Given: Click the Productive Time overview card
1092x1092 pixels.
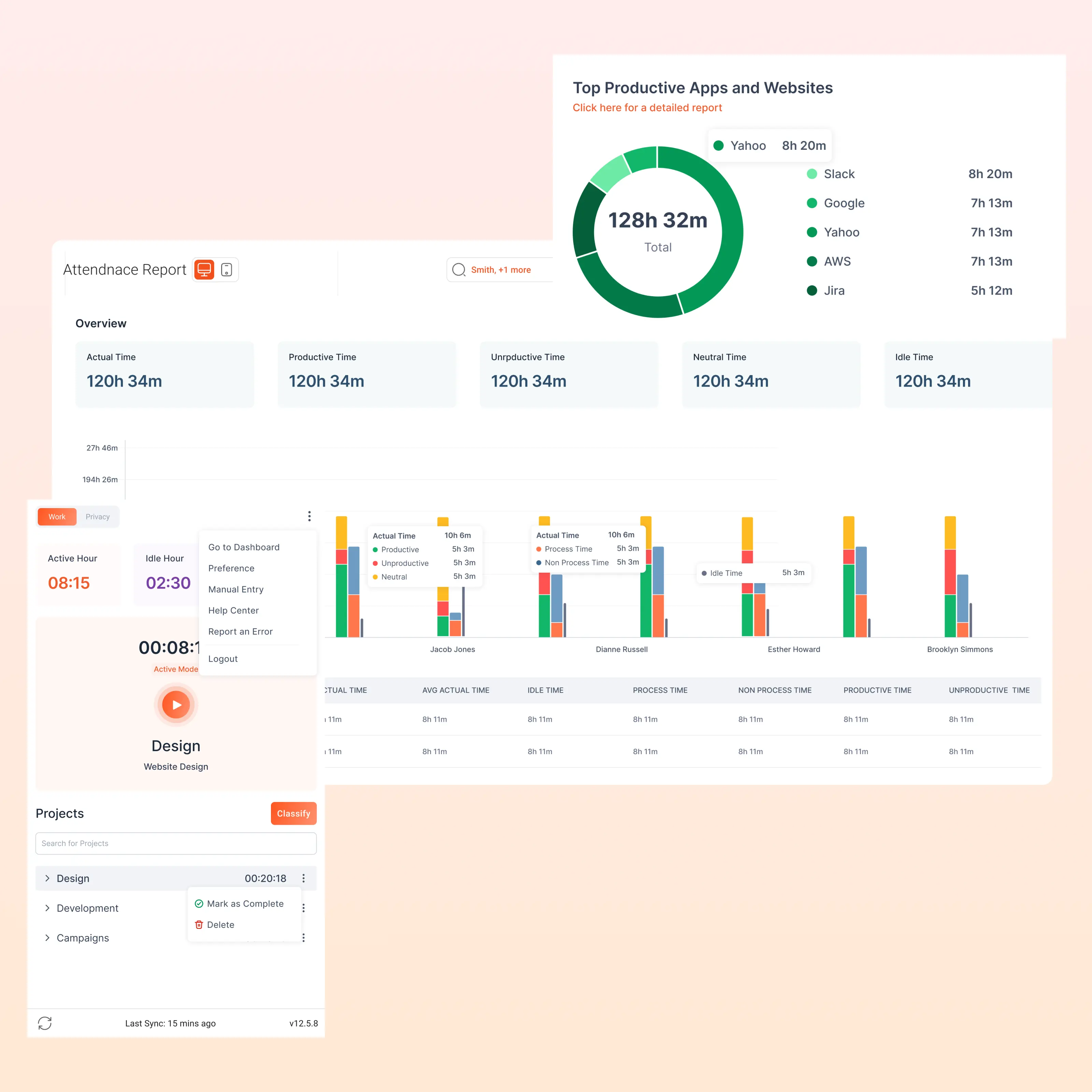Looking at the screenshot, I should 367,374.
